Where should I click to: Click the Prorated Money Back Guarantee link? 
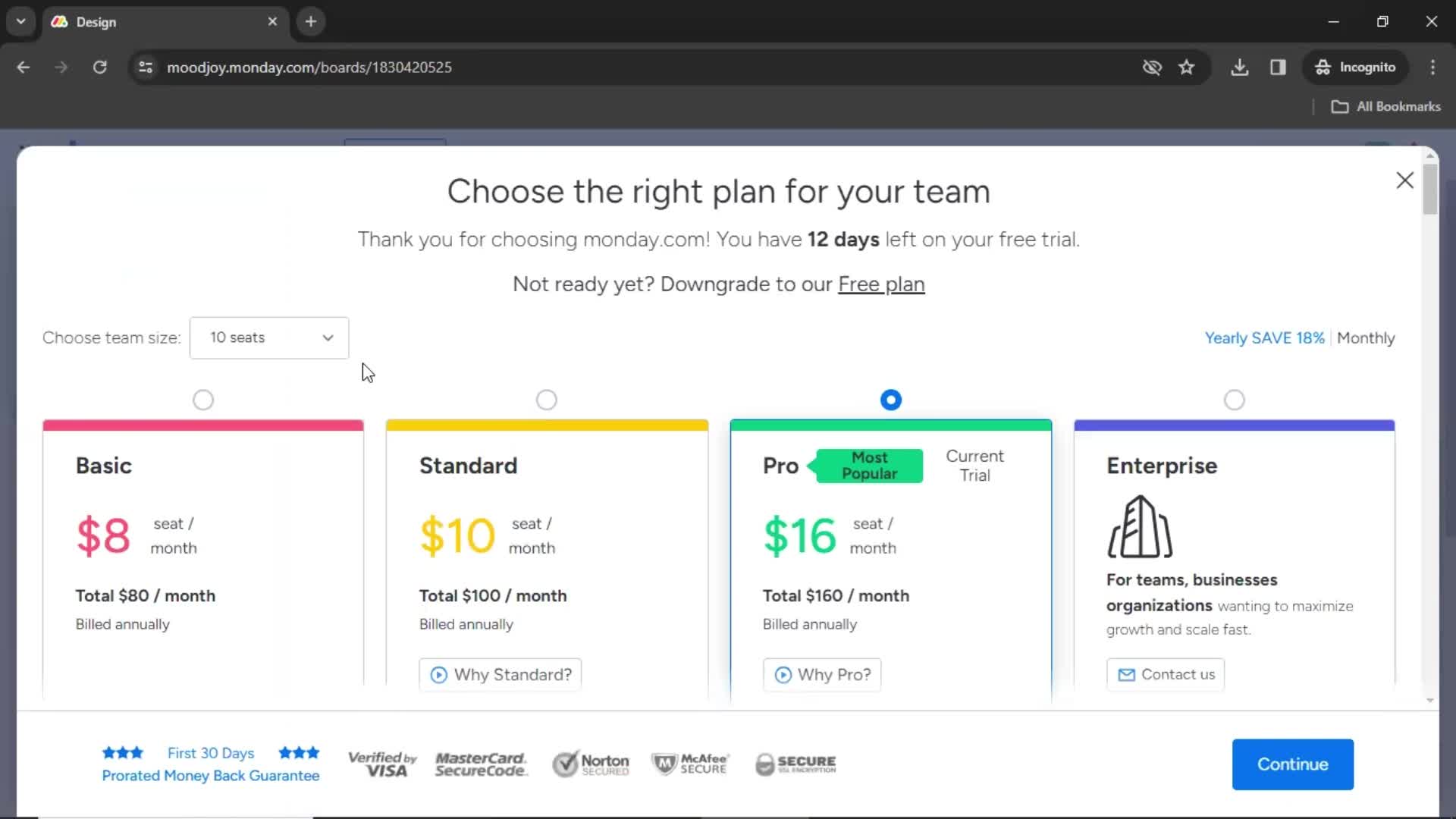pos(210,775)
